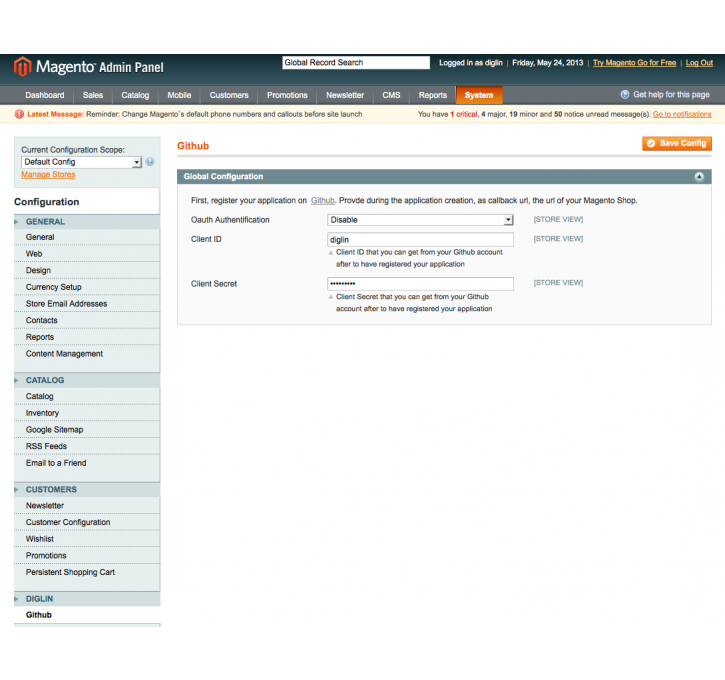This screenshot has width=725, height=680.
Task: Click the Magento logo icon
Action: click(x=22, y=67)
